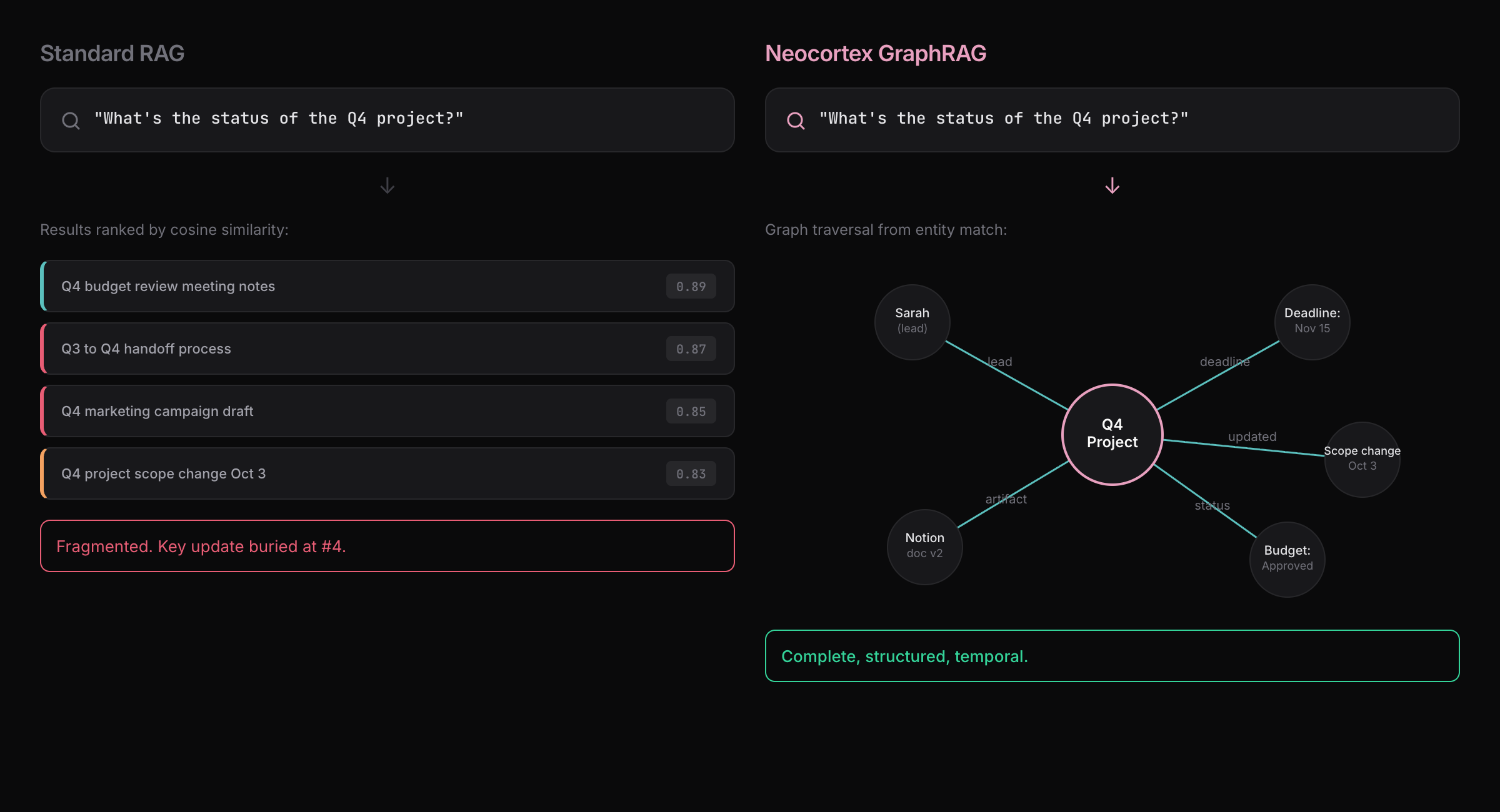Select the Notion doc v2 node
This screenshot has width=1500, height=812.
(925, 547)
